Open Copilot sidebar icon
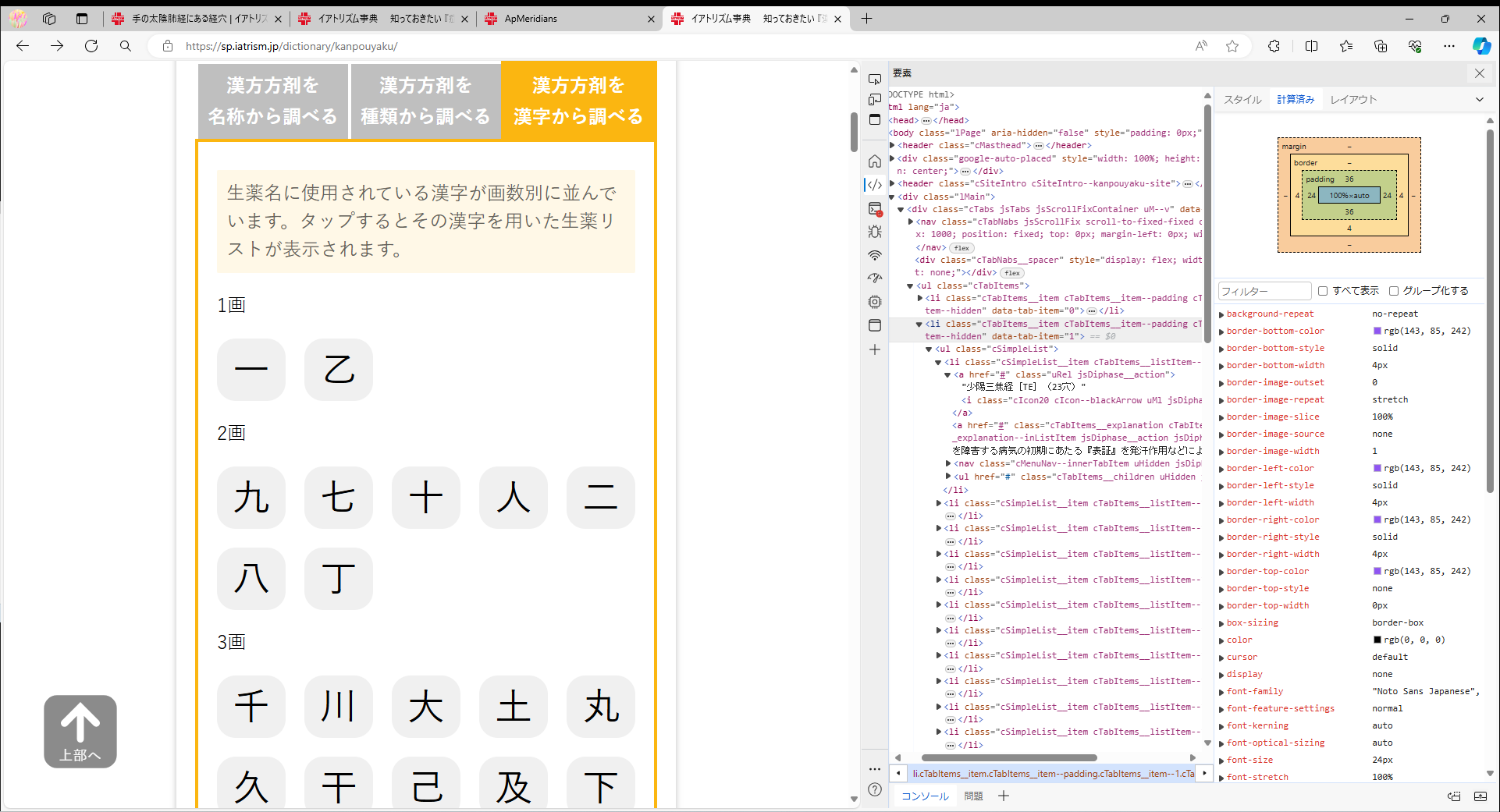 coord(1481,46)
